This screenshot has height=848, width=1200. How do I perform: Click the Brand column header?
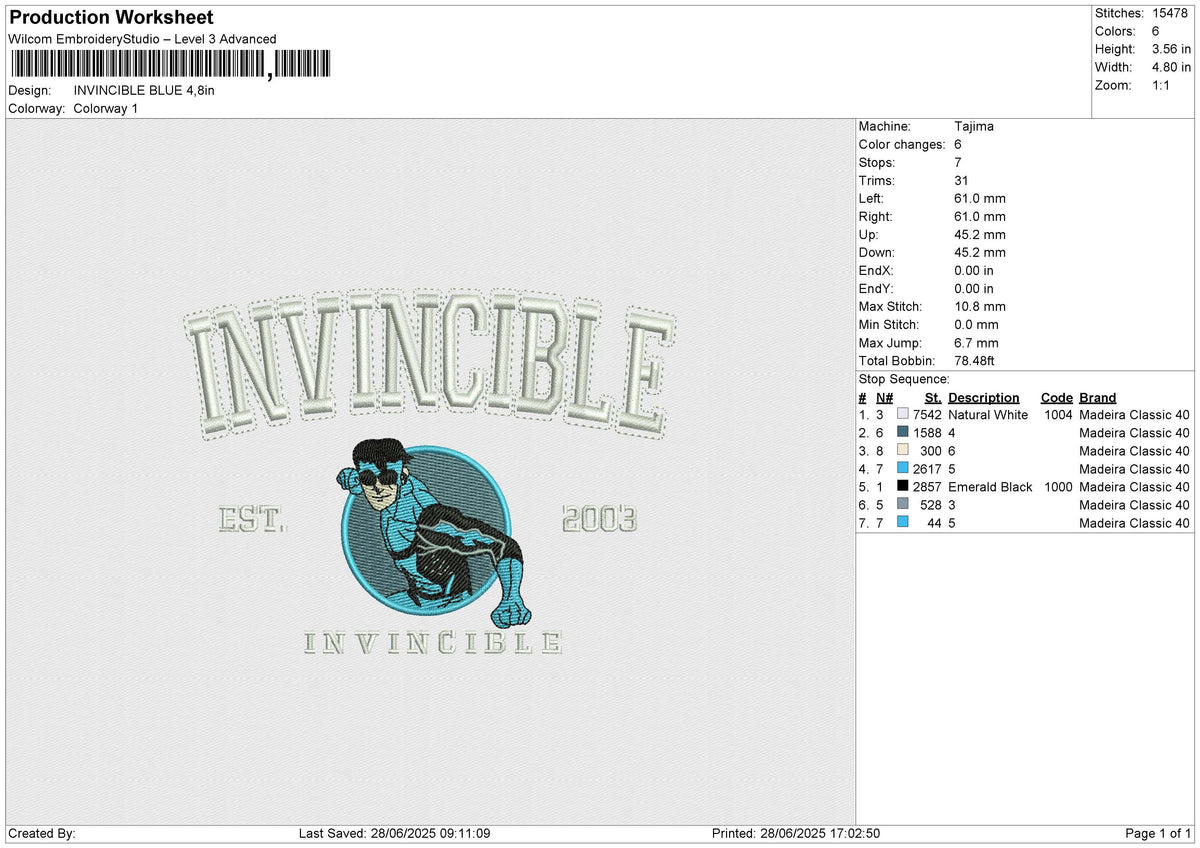[1098, 398]
